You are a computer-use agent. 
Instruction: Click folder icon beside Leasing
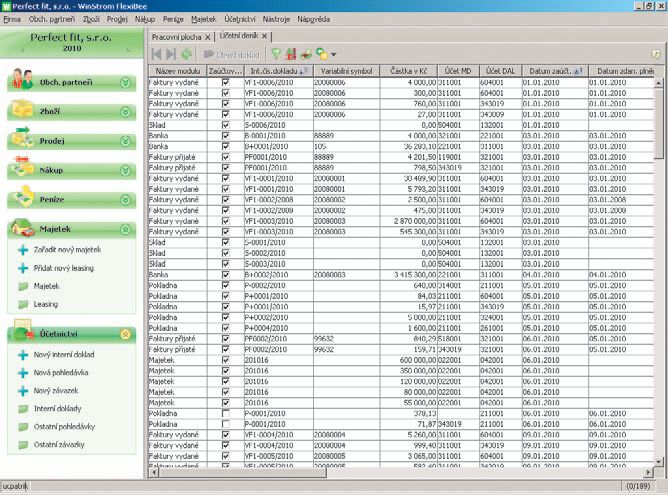click(23, 305)
